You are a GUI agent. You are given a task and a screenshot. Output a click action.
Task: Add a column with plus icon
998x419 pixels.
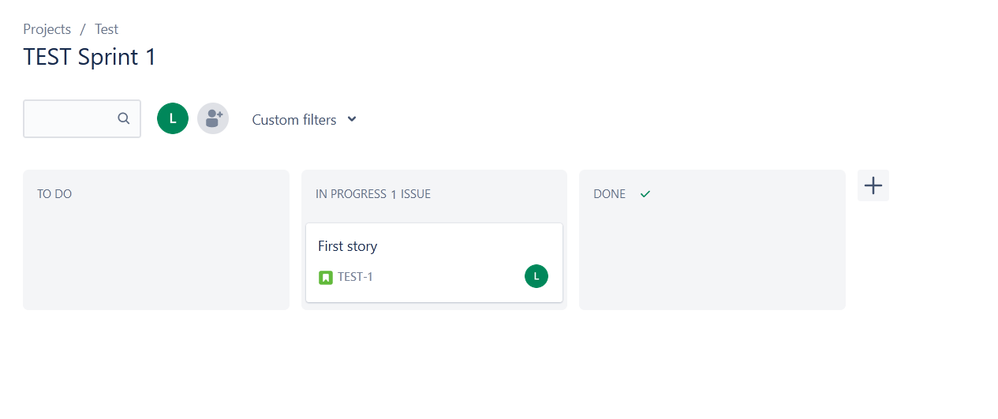pyautogui.click(x=873, y=186)
